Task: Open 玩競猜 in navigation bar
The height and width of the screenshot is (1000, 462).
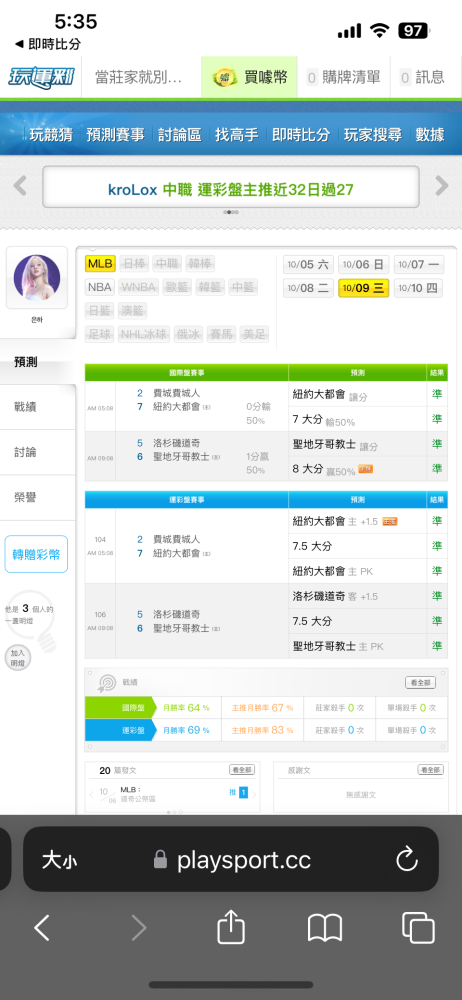Action: pos(51,135)
